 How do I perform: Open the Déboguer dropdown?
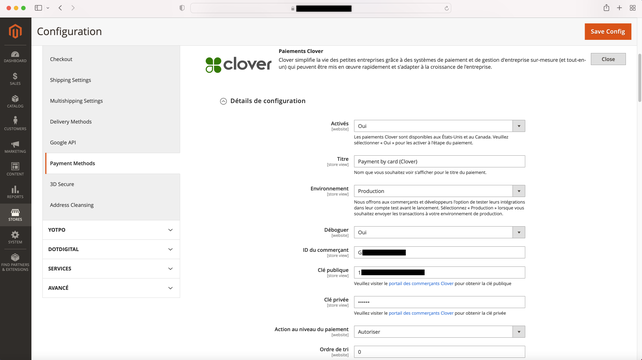(x=439, y=232)
